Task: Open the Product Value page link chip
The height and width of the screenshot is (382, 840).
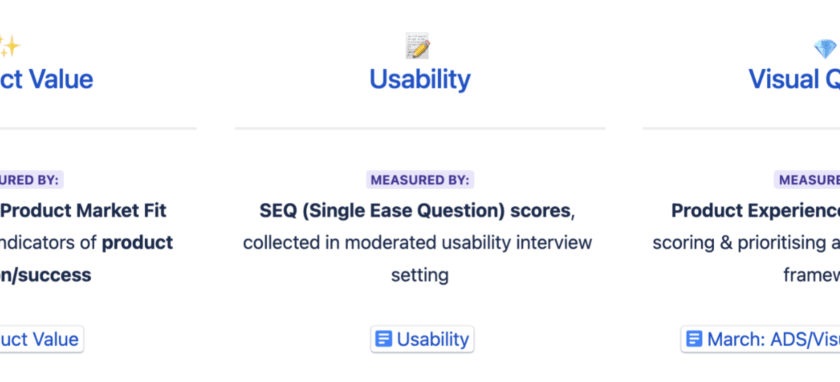Action: (x=41, y=339)
